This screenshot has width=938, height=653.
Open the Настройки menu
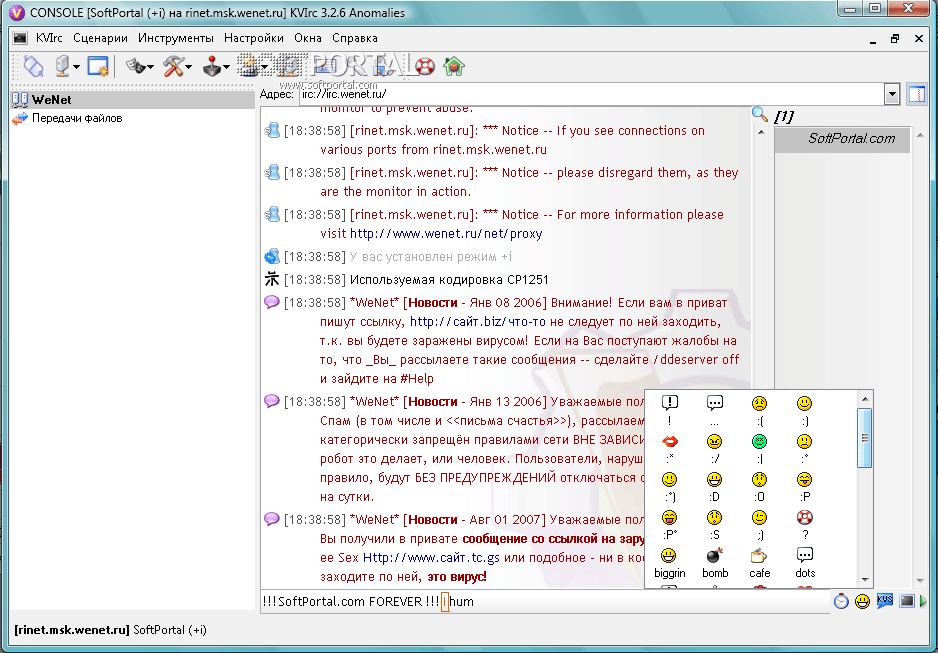(254, 38)
